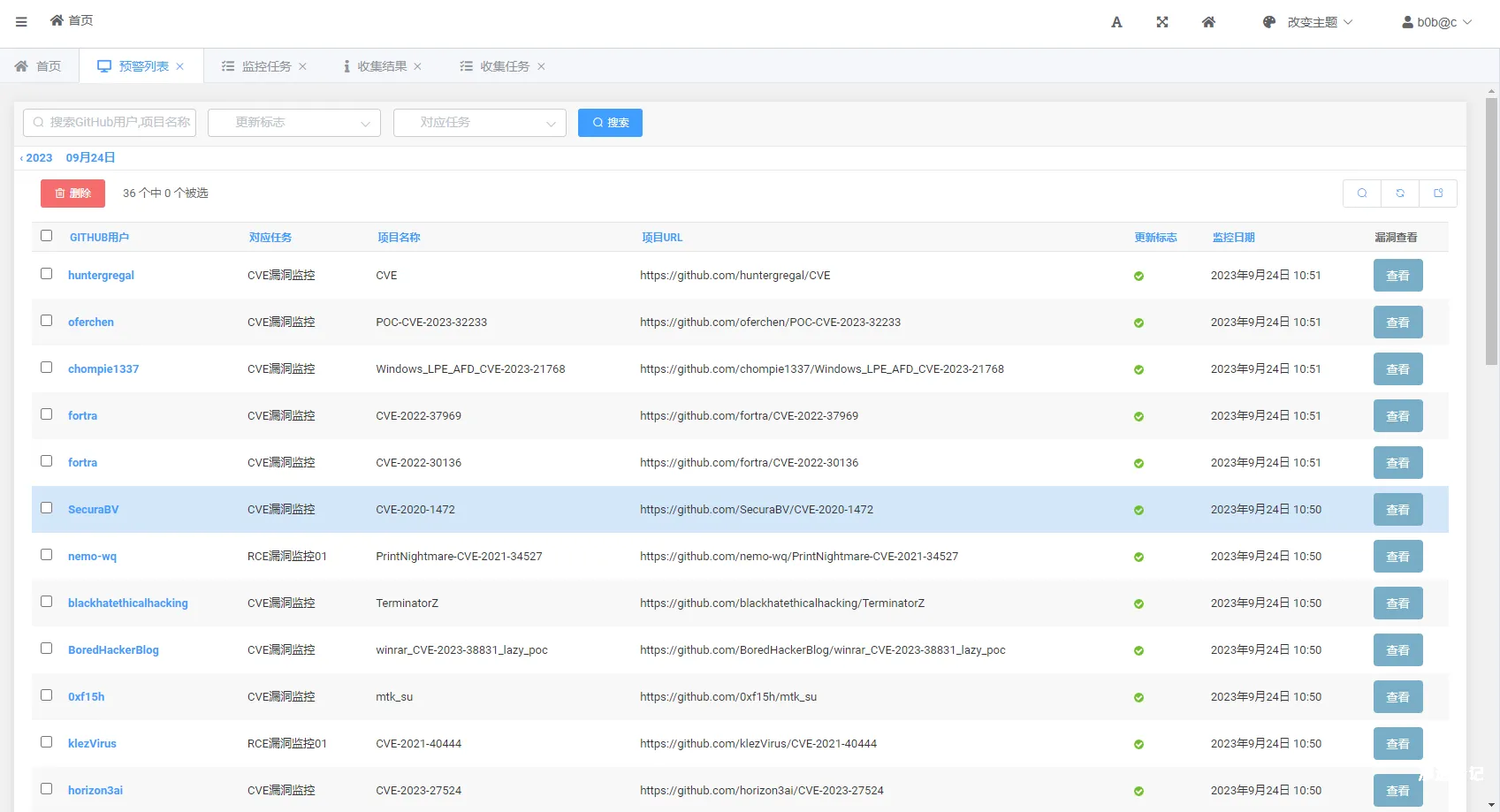1500x812 pixels.
Task: Tick the checkbox for huntergregal row
Action: pyautogui.click(x=47, y=274)
